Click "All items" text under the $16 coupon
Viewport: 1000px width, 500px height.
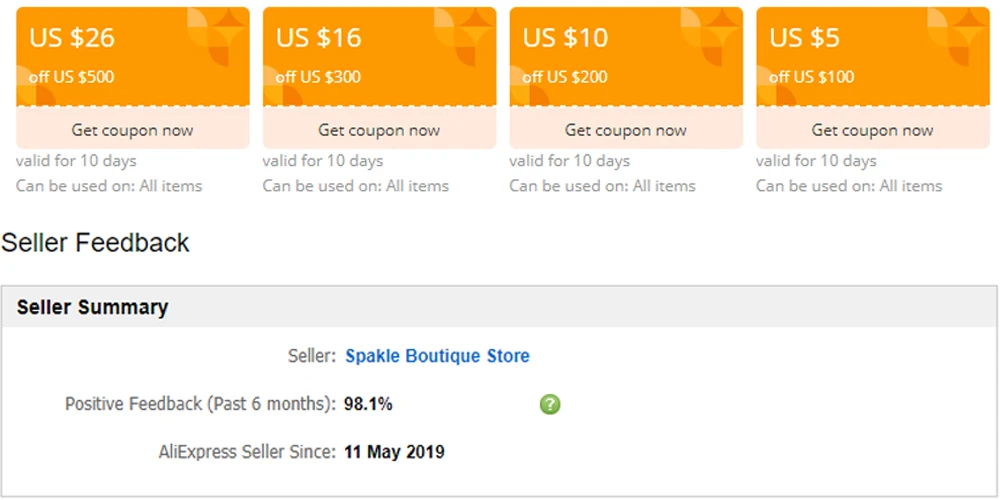pyautogui.click(x=417, y=186)
